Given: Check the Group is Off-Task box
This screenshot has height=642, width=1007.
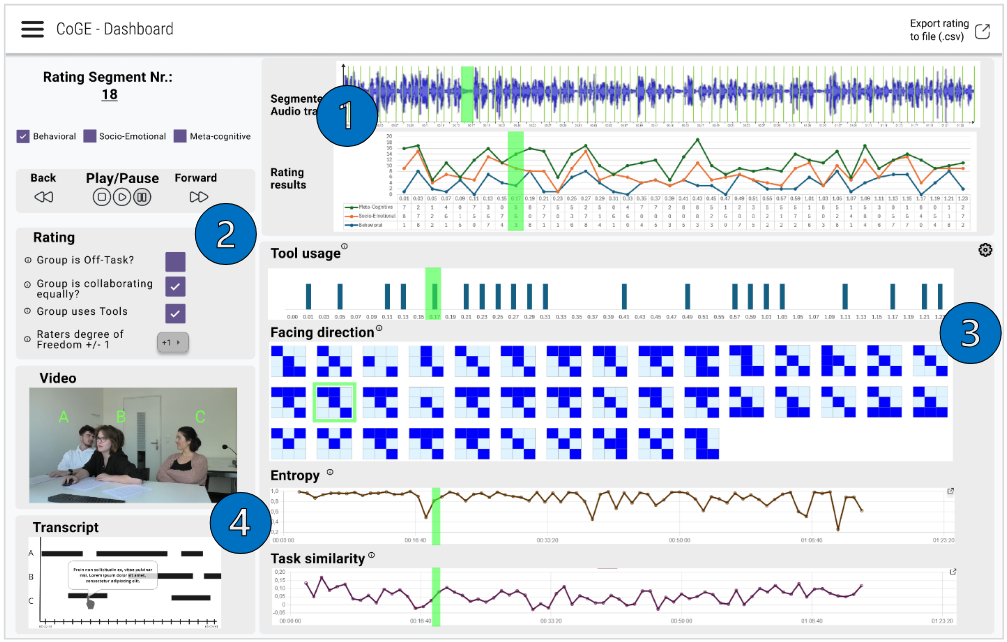Looking at the screenshot, I should (x=175, y=262).
